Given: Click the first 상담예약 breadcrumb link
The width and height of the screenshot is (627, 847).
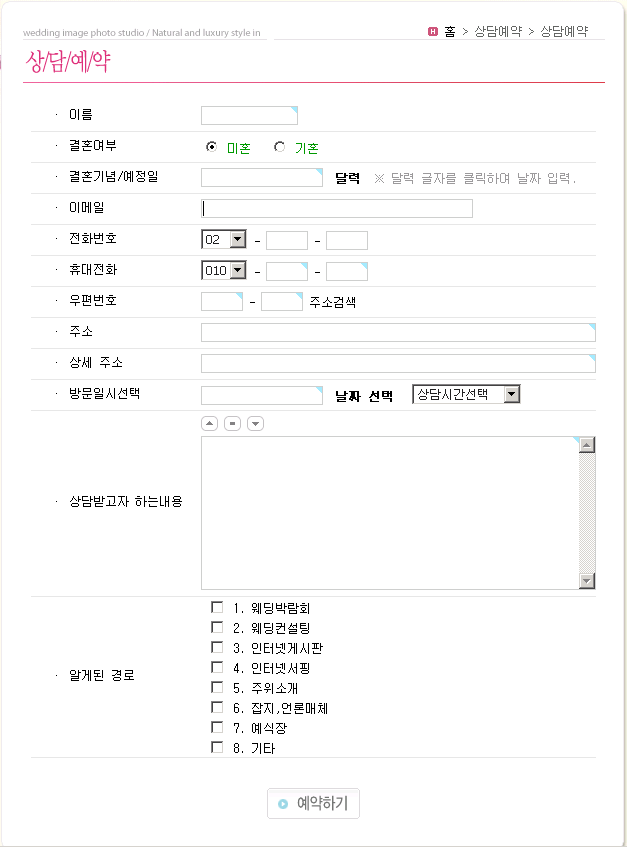Looking at the screenshot, I should click(x=498, y=31).
